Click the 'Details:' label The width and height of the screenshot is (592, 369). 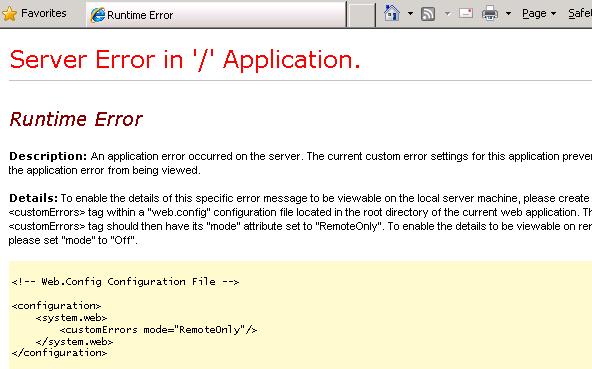coord(33,198)
